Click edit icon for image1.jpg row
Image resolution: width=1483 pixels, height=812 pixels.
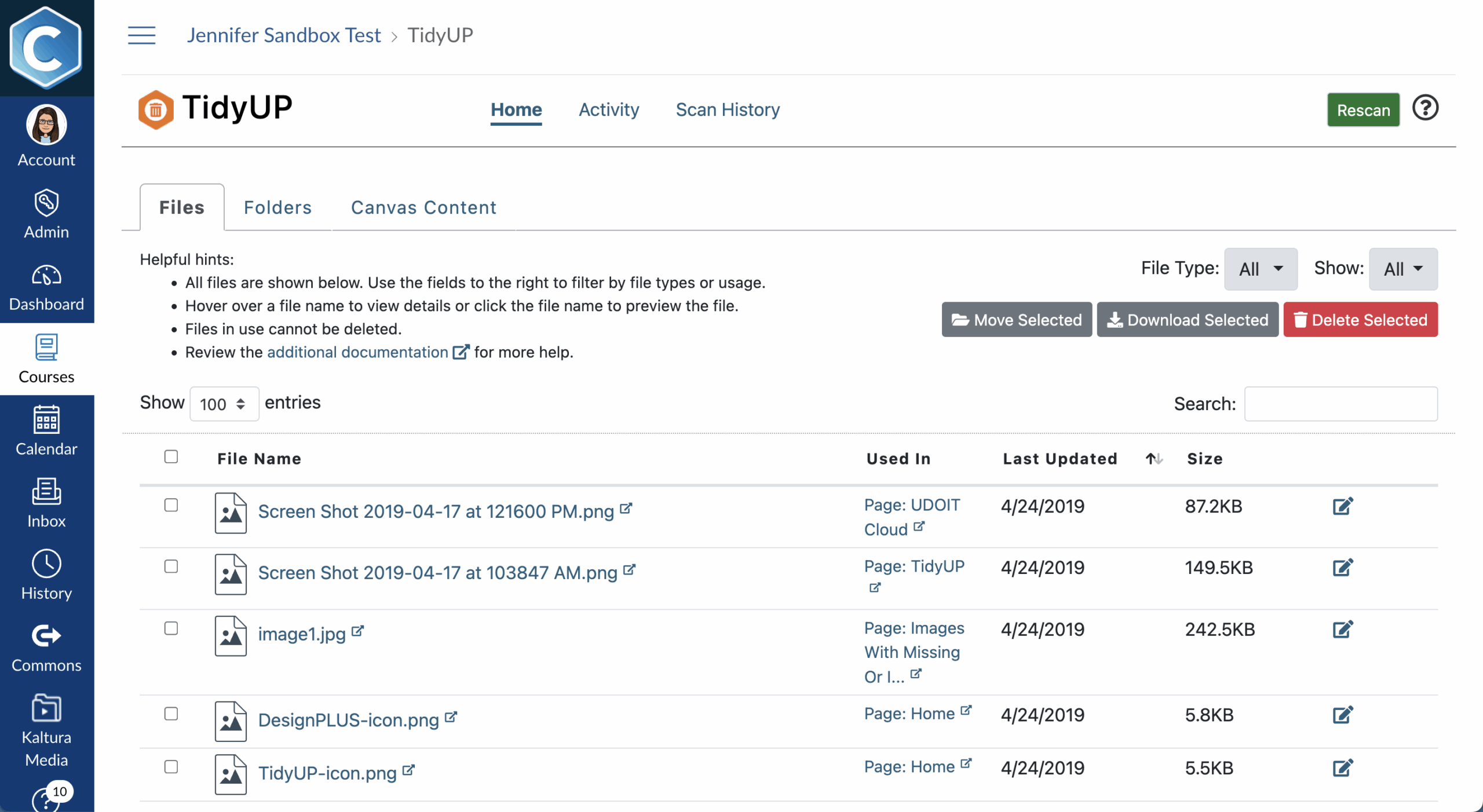point(1342,630)
